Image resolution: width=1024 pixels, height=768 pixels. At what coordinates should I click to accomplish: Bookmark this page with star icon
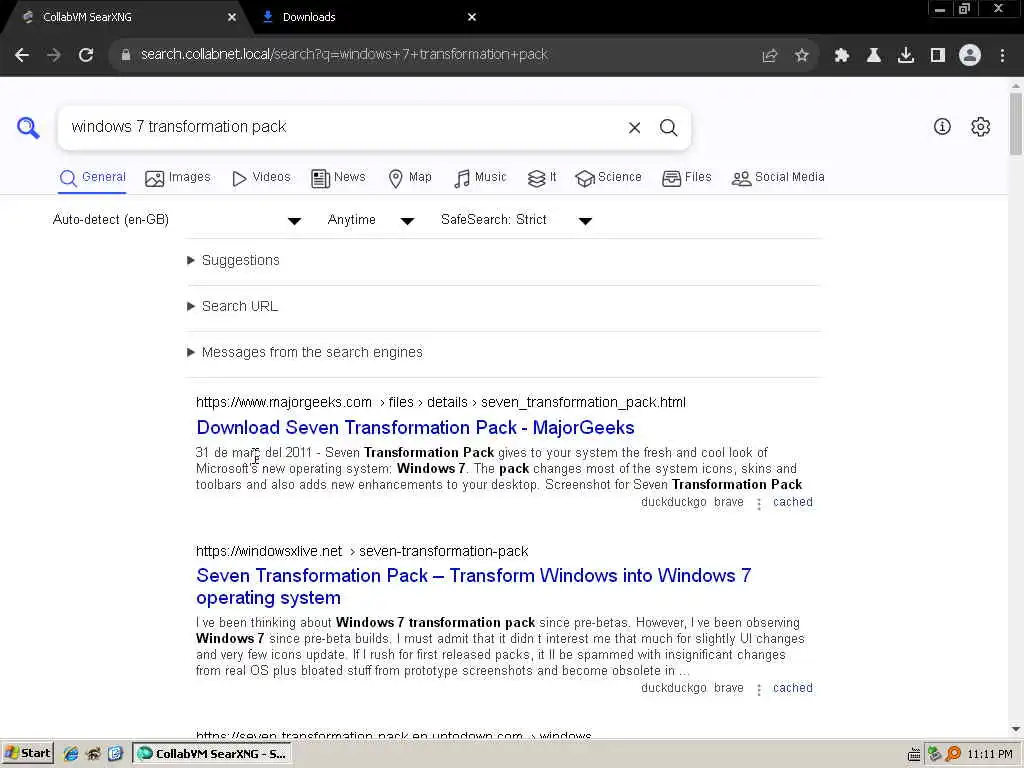pos(802,56)
